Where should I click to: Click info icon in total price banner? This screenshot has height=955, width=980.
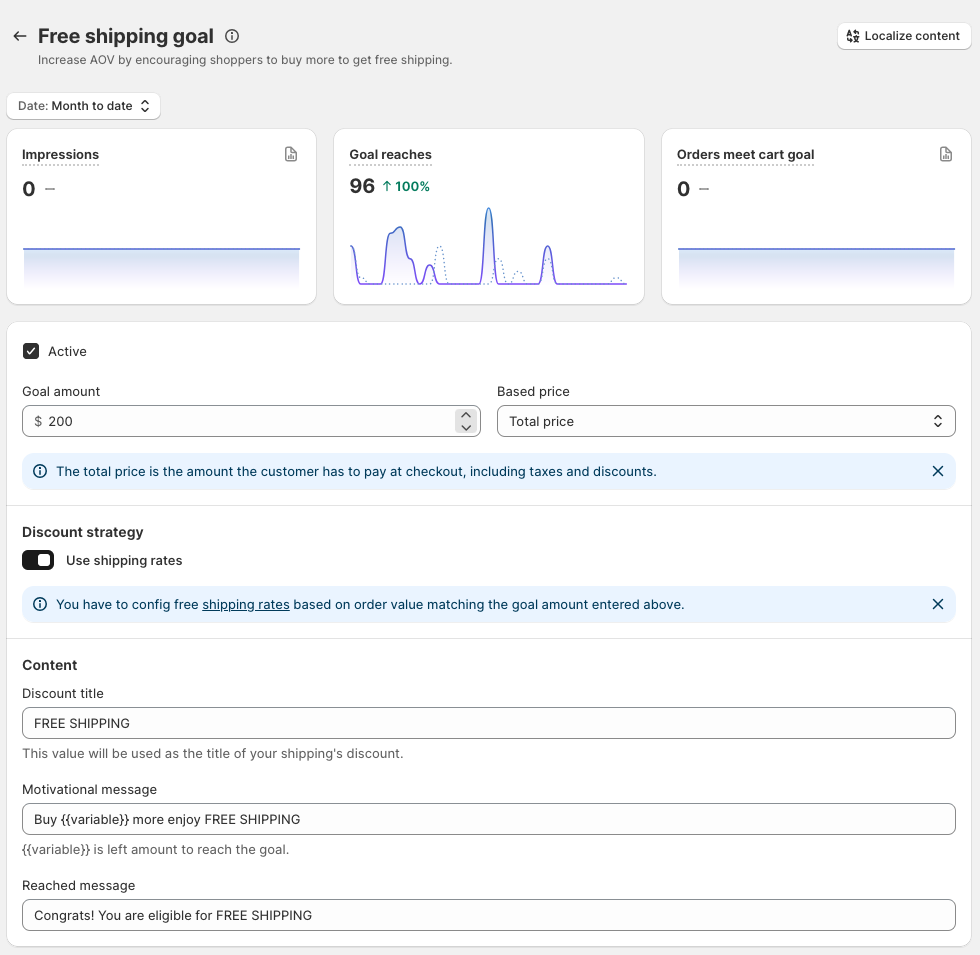tap(40, 471)
